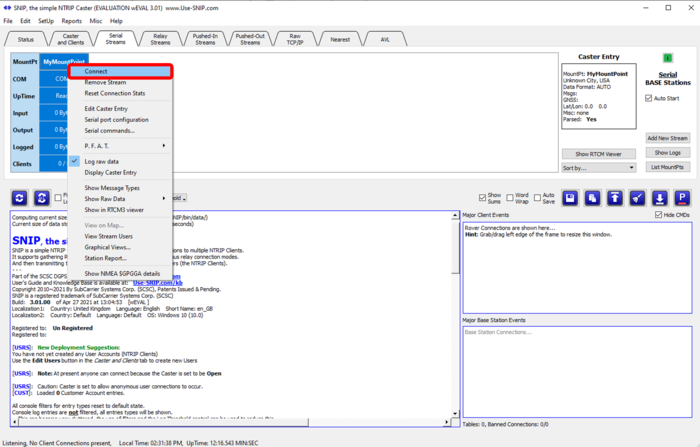The image size is (700, 447).
Task: Click the Add New Stream button
Action: [x=667, y=138]
